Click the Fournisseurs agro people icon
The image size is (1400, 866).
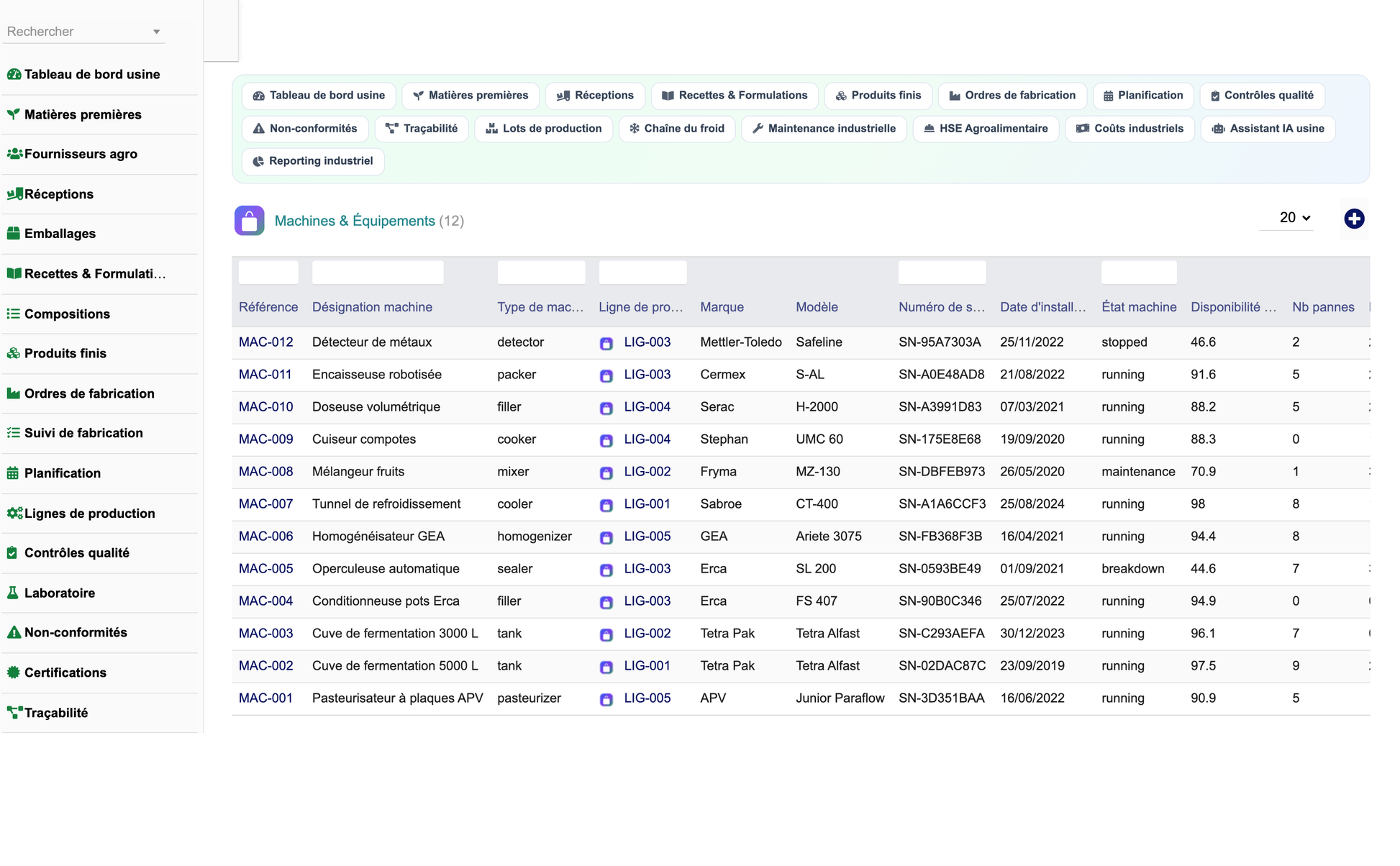(14, 154)
